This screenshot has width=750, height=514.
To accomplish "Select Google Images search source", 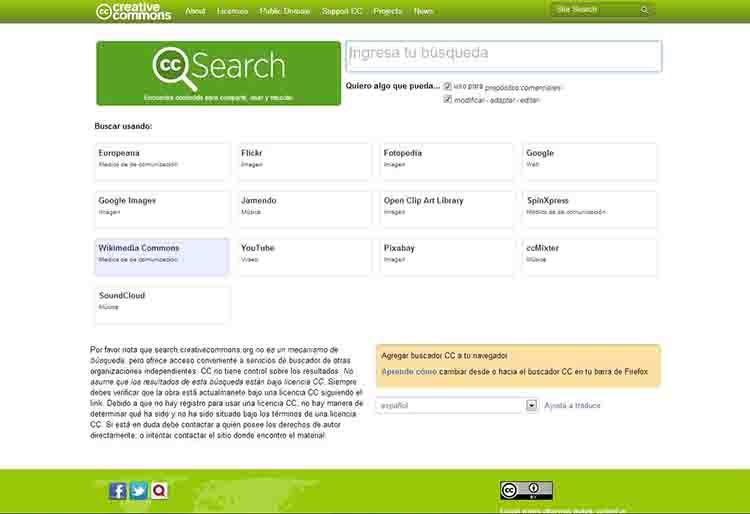I will [162, 209].
